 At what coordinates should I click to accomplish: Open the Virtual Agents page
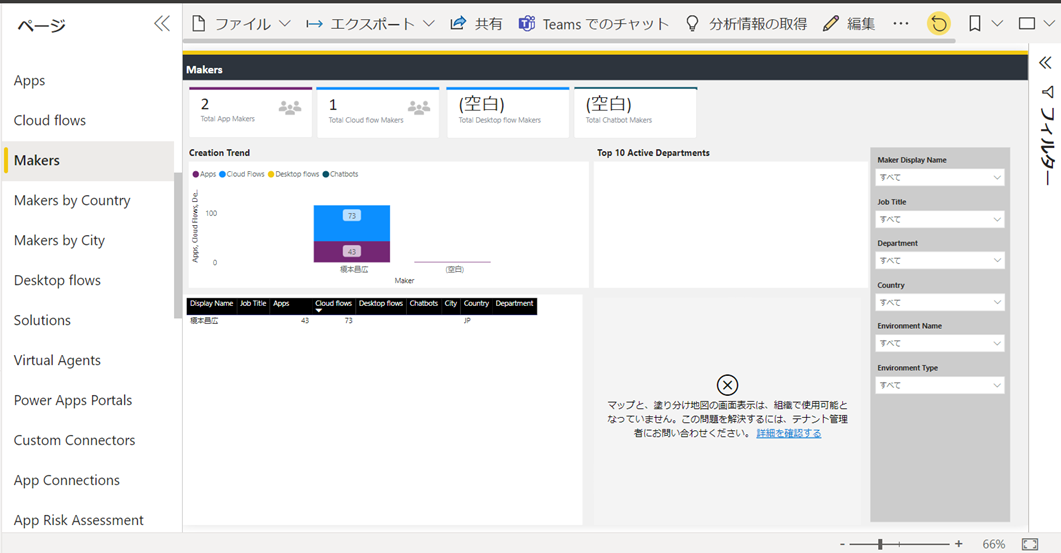pyautogui.click(x=58, y=360)
